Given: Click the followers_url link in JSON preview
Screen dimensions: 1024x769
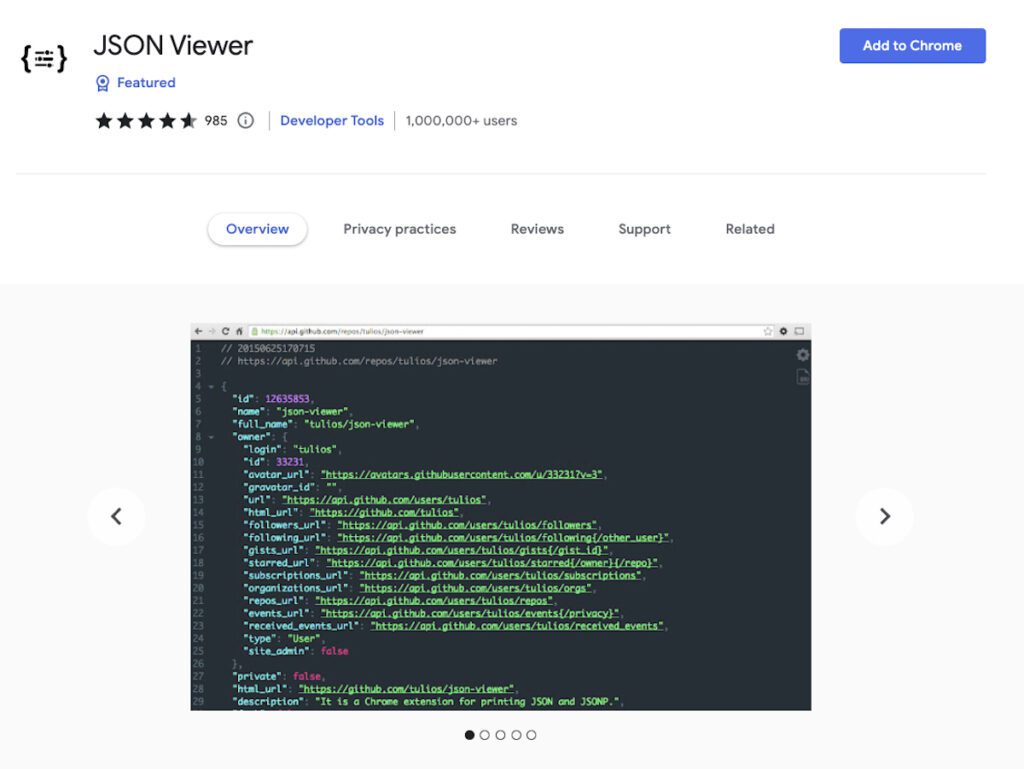Looking at the screenshot, I should pos(467,525).
